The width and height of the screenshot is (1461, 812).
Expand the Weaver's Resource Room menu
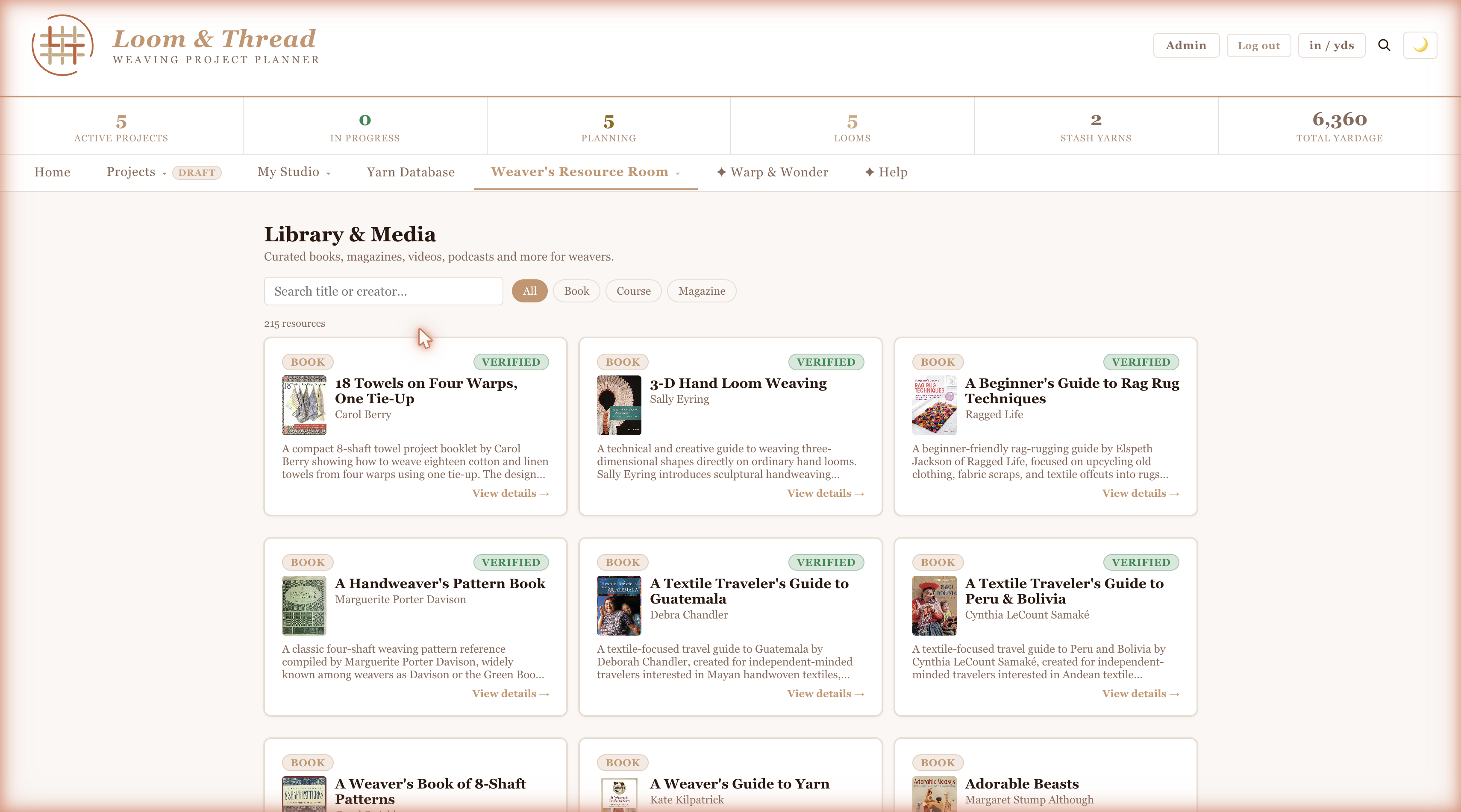(585, 172)
